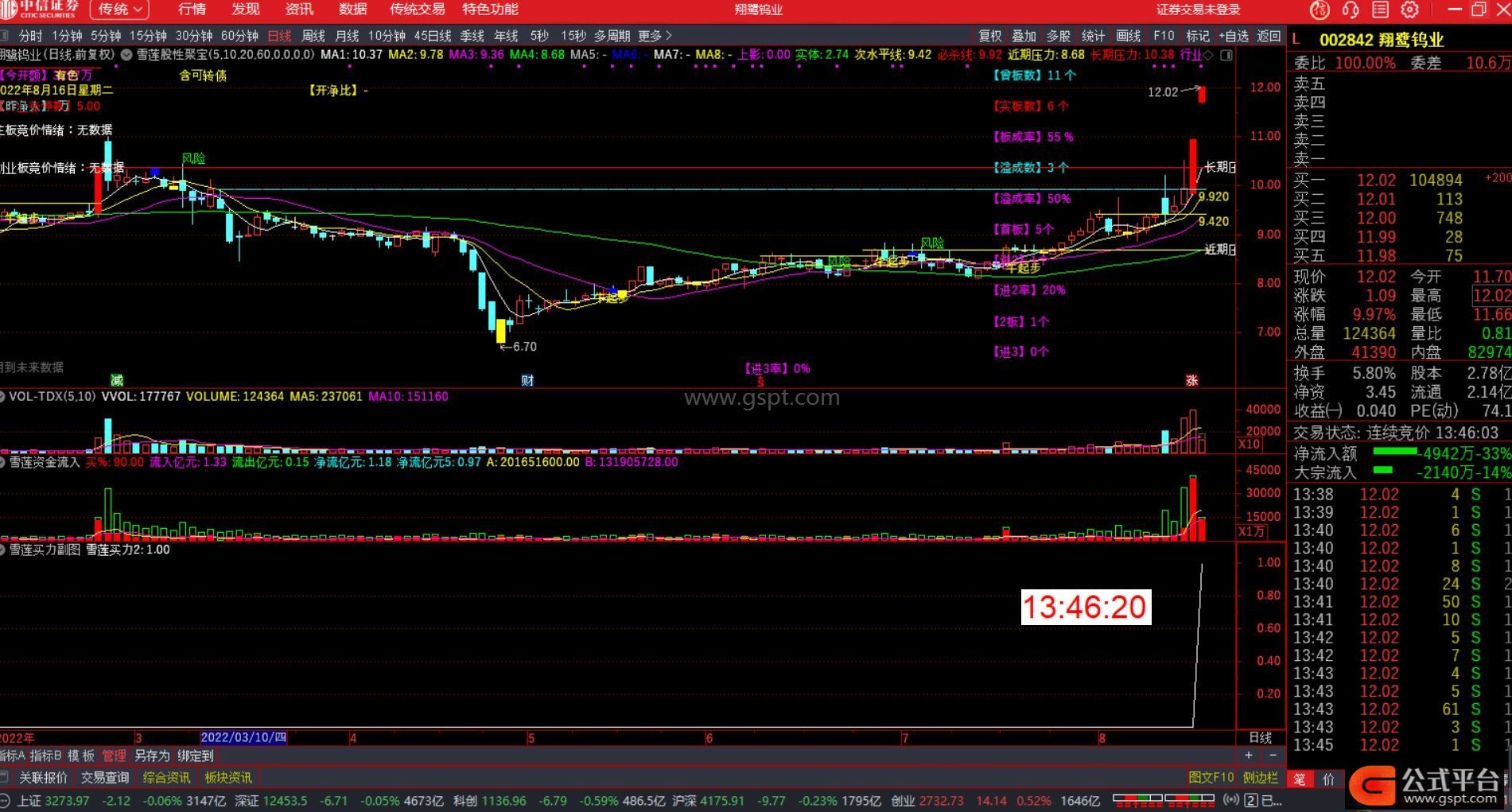Open 关联报价 tab
This screenshot has height=812, width=1512.
coord(44,777)
